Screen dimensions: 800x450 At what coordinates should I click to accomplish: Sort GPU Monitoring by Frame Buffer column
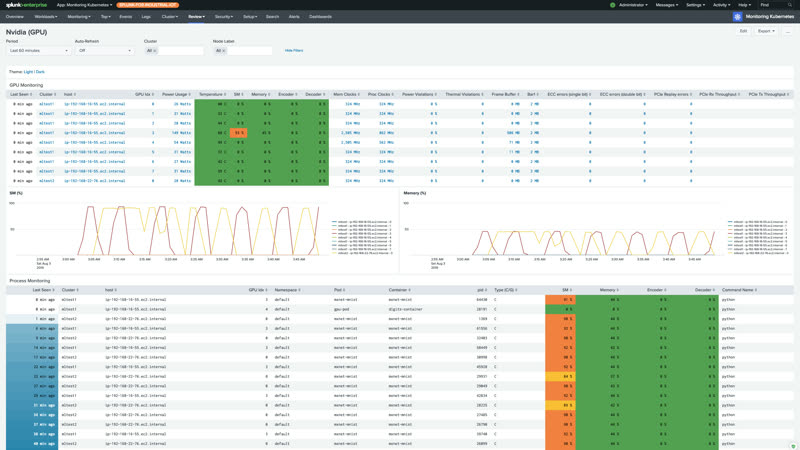(505, 94)
